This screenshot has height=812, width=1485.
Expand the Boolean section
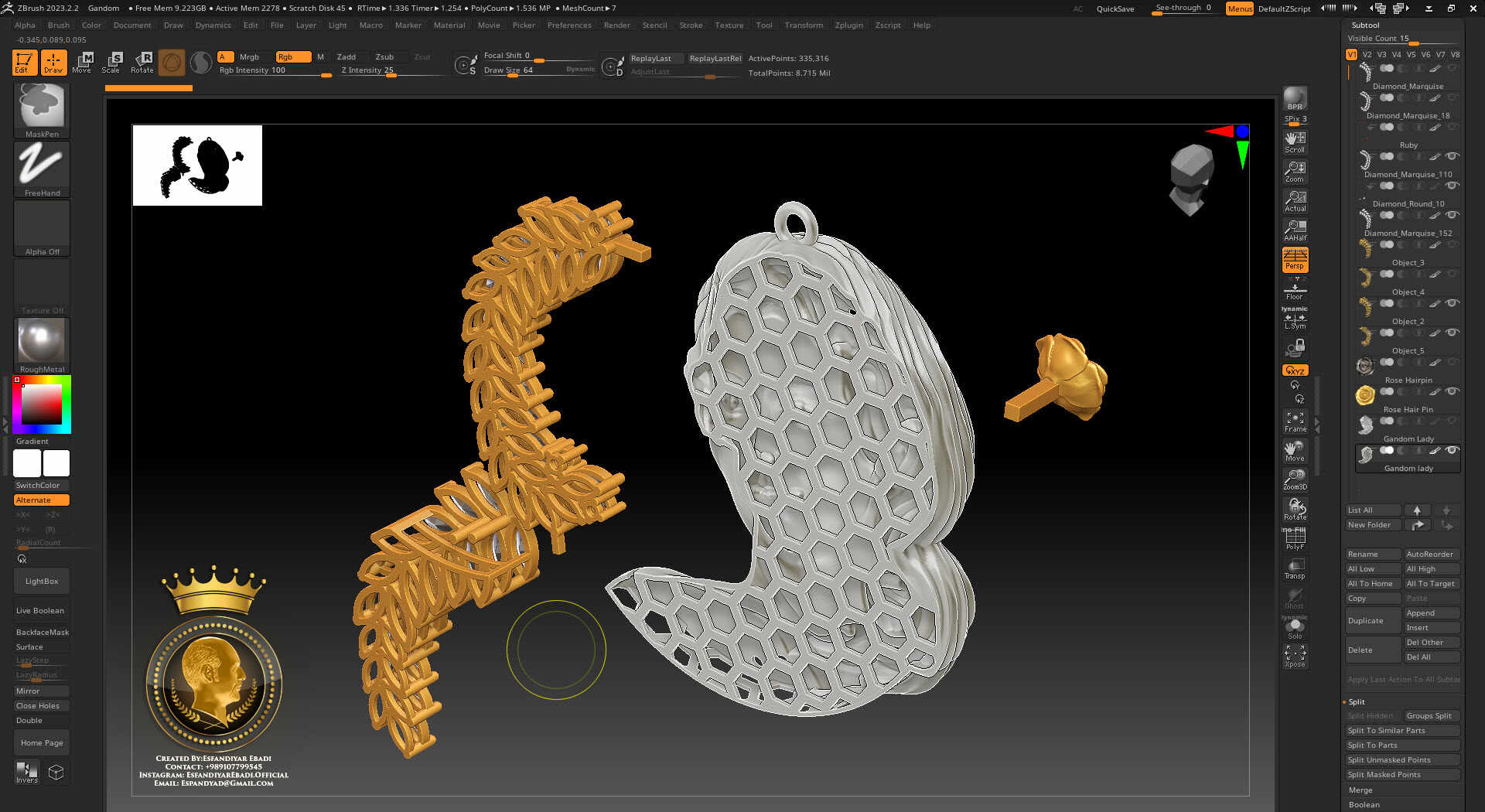tap(1364, 805)
